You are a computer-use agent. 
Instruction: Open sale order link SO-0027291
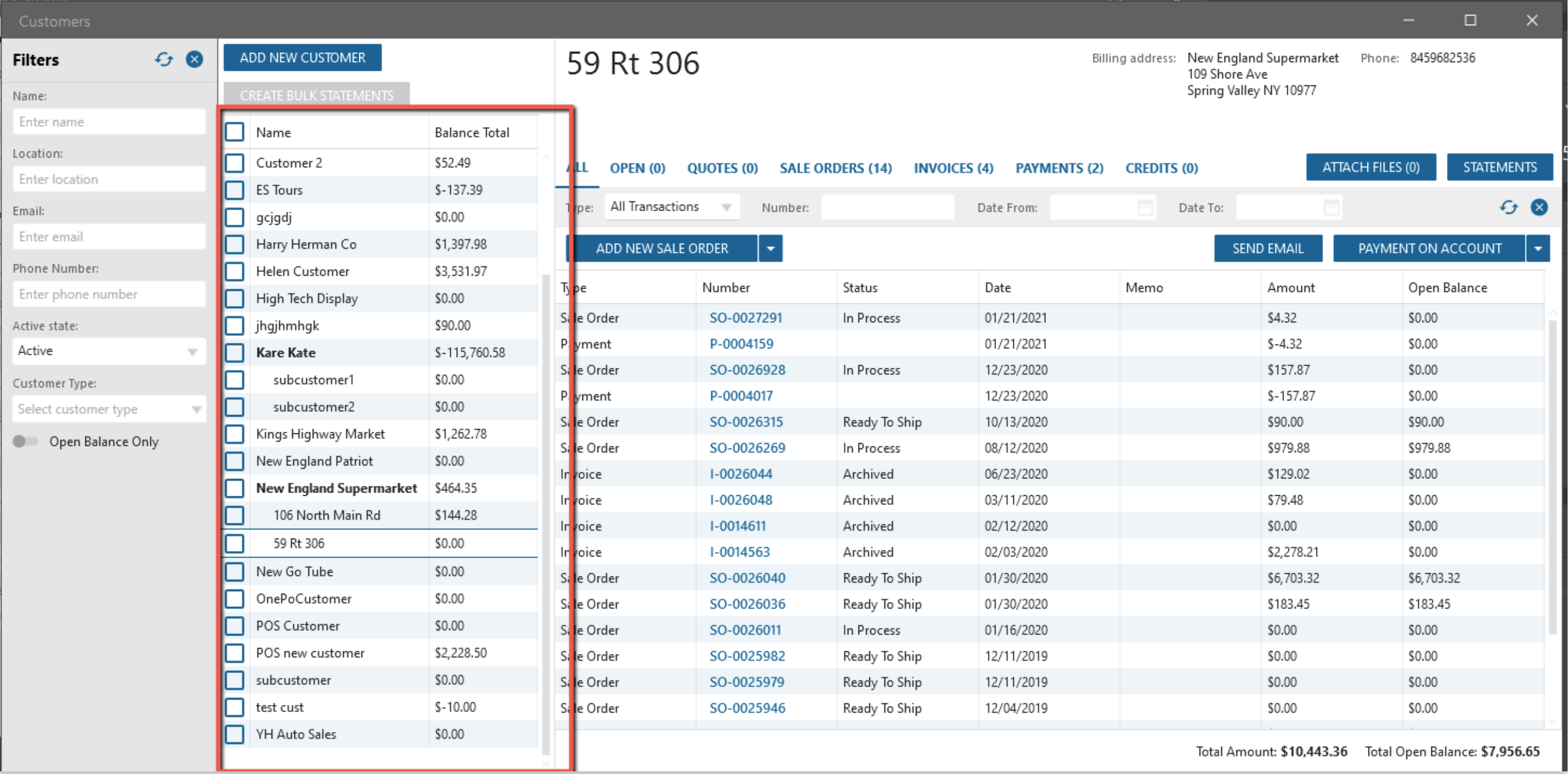click(745, 318)
